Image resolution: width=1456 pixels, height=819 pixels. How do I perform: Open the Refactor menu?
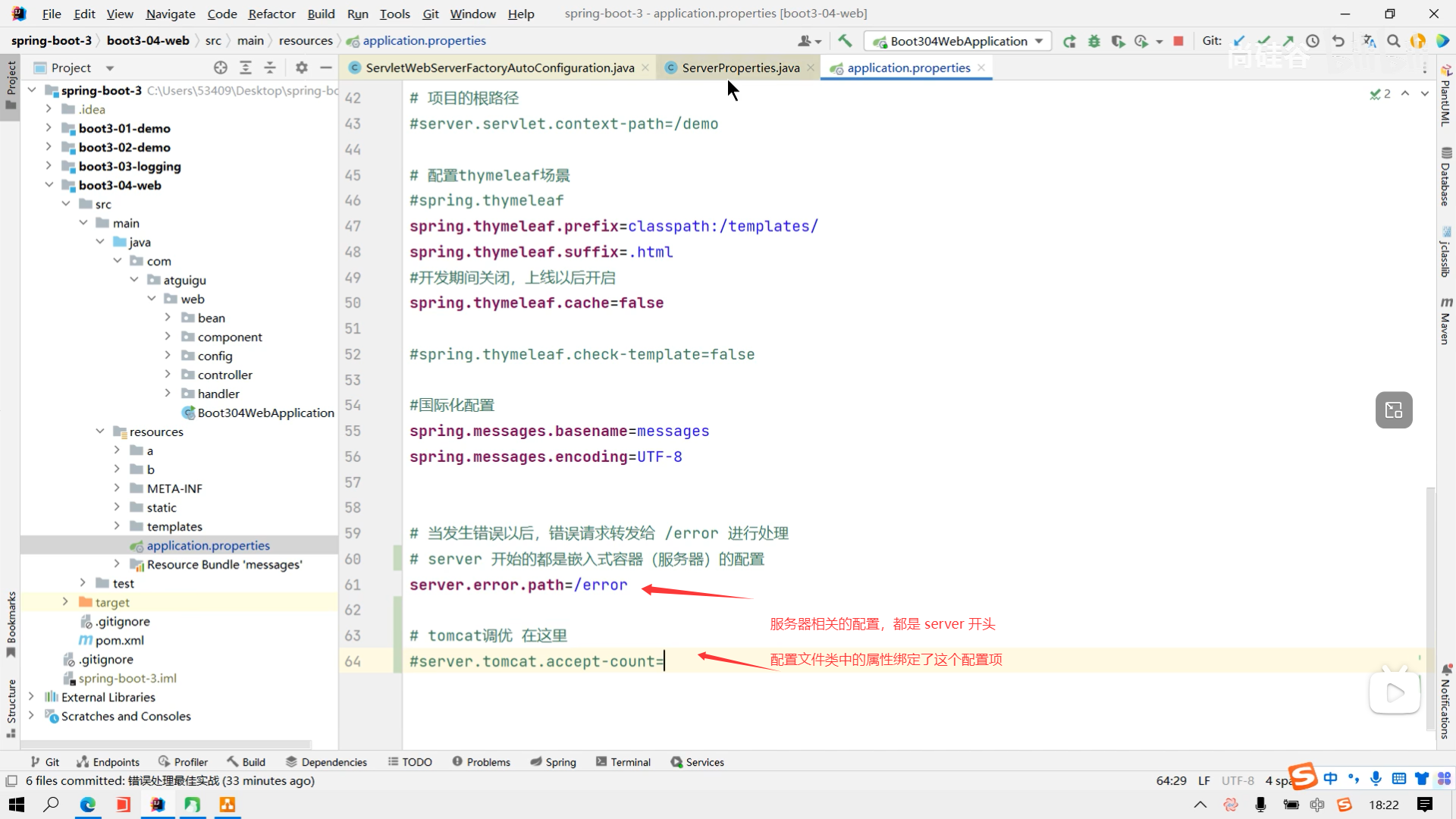(271, 14)
